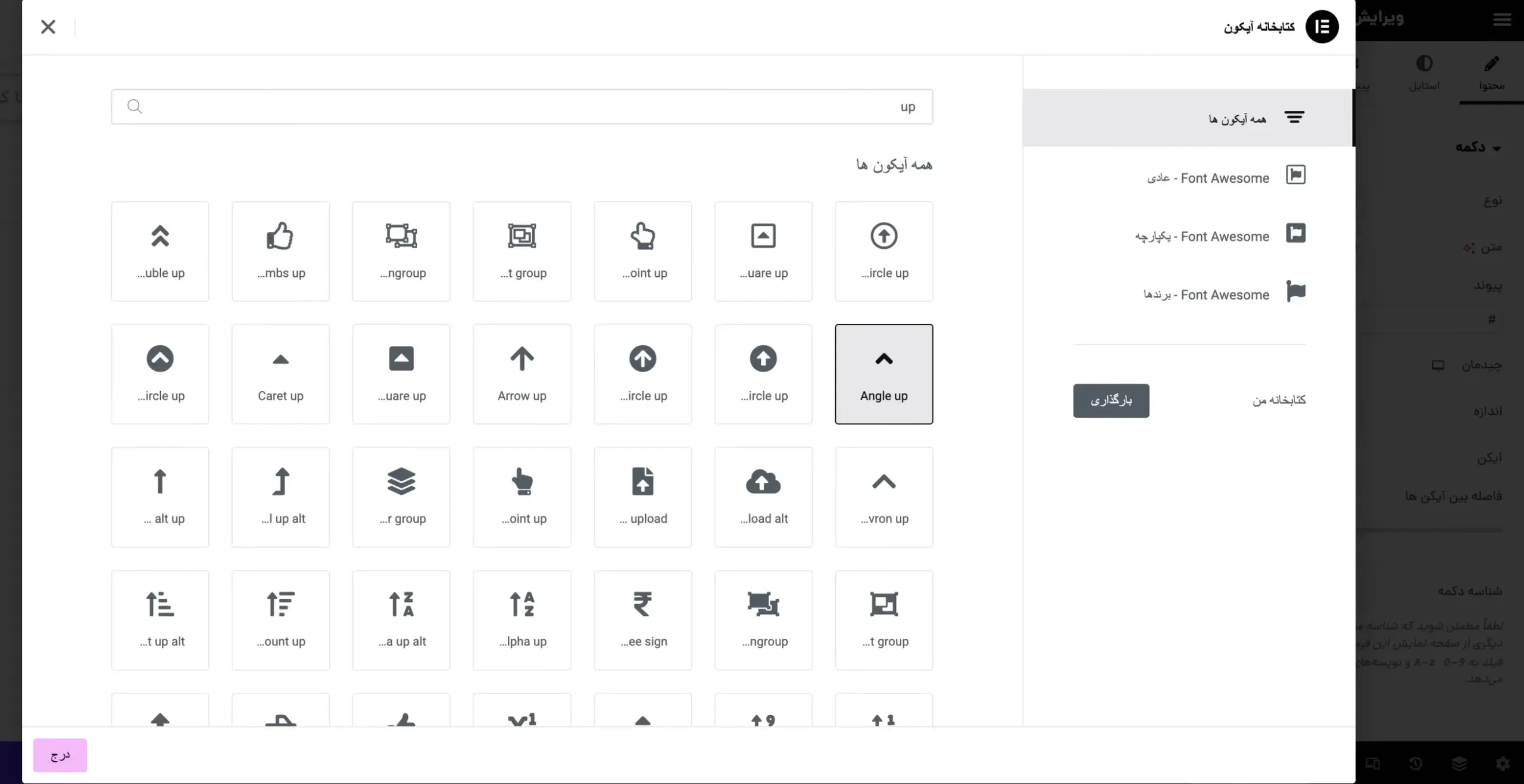The width and height of the screenshot is (1524, 784).
Task: Pick the angle double up icon
Action: (x=160, y=251)
